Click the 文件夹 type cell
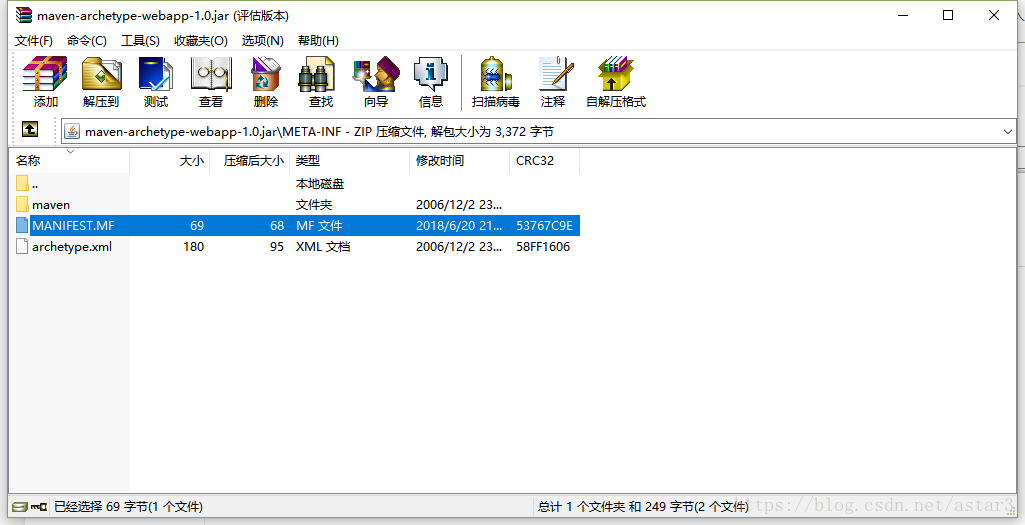The height and width of the screenshot is (525, 1025). pos(314,205)
